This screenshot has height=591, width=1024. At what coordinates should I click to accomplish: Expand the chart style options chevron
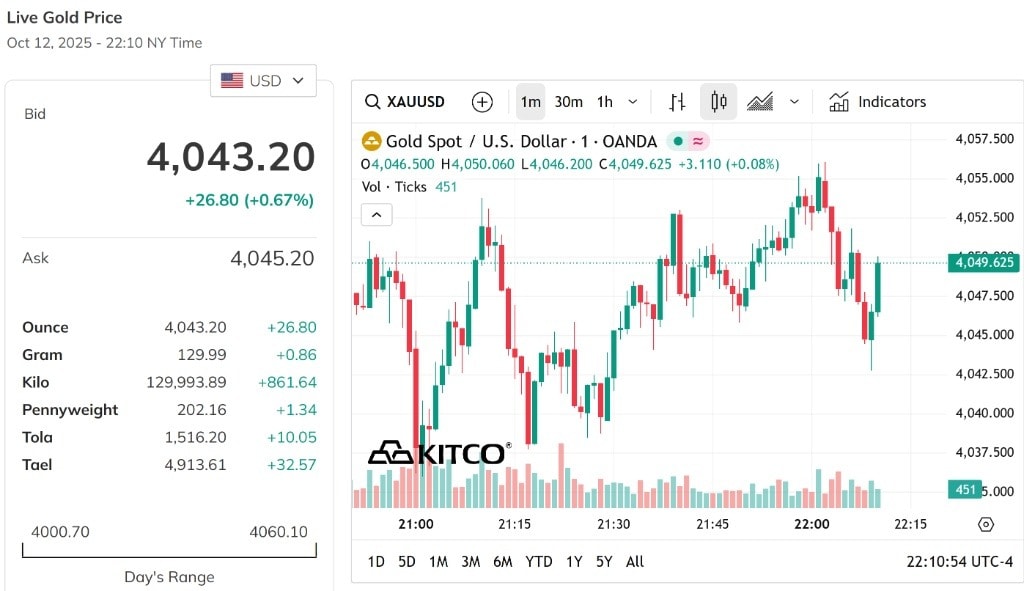point(794,102)
